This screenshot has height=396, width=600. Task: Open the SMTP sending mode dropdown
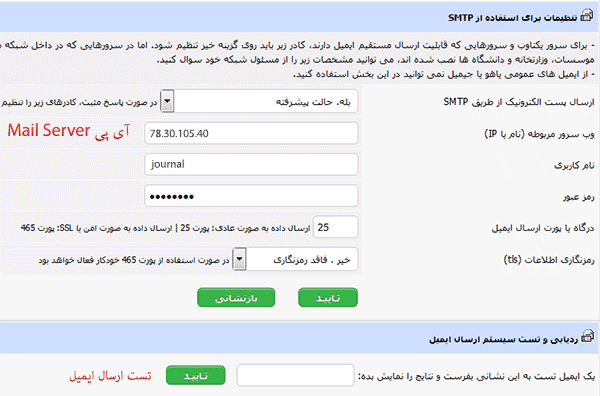tap(259, 101)
